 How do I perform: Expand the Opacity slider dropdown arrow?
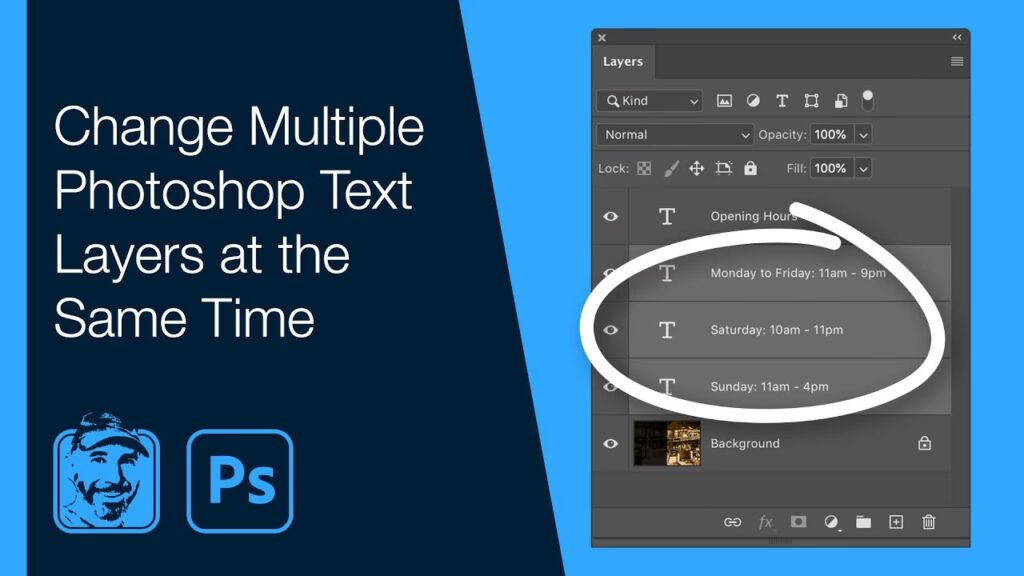click(x=863, y=134)
